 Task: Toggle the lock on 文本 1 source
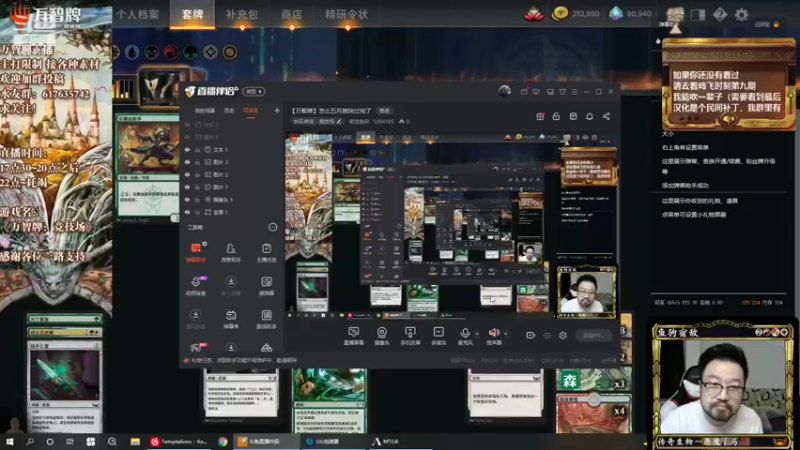pos(197,150)
